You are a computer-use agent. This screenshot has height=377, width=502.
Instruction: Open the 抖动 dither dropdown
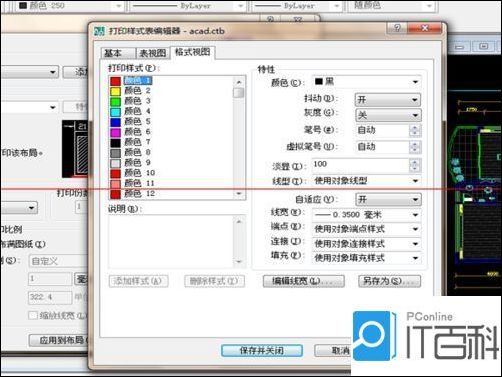pos(388,99)
